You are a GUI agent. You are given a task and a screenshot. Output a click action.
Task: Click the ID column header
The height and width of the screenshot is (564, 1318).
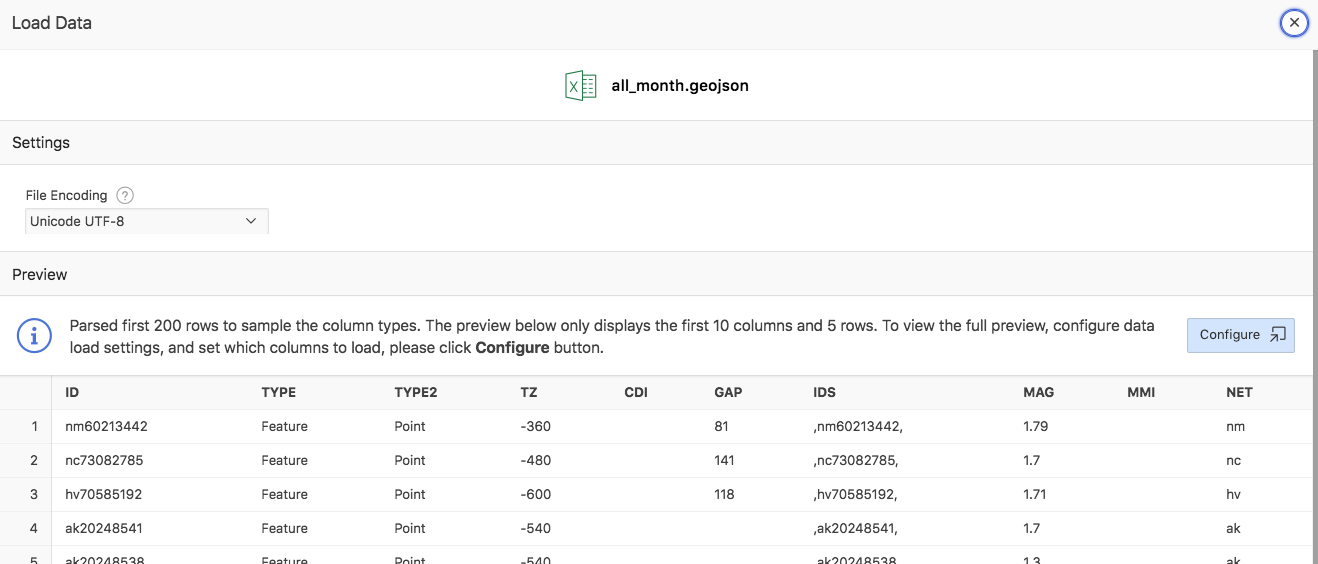tap(72, 392)
